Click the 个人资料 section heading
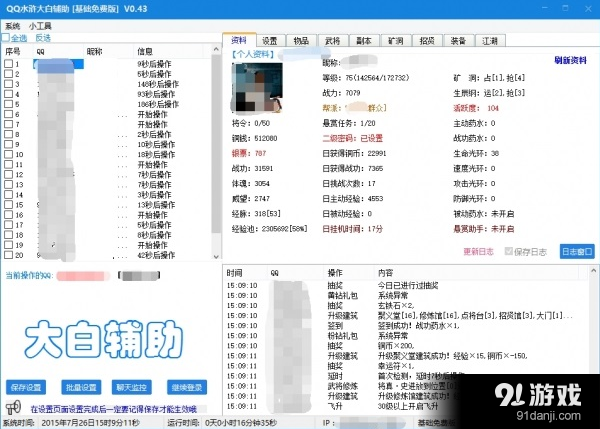The image size is (600, 429). pos(253,54)
